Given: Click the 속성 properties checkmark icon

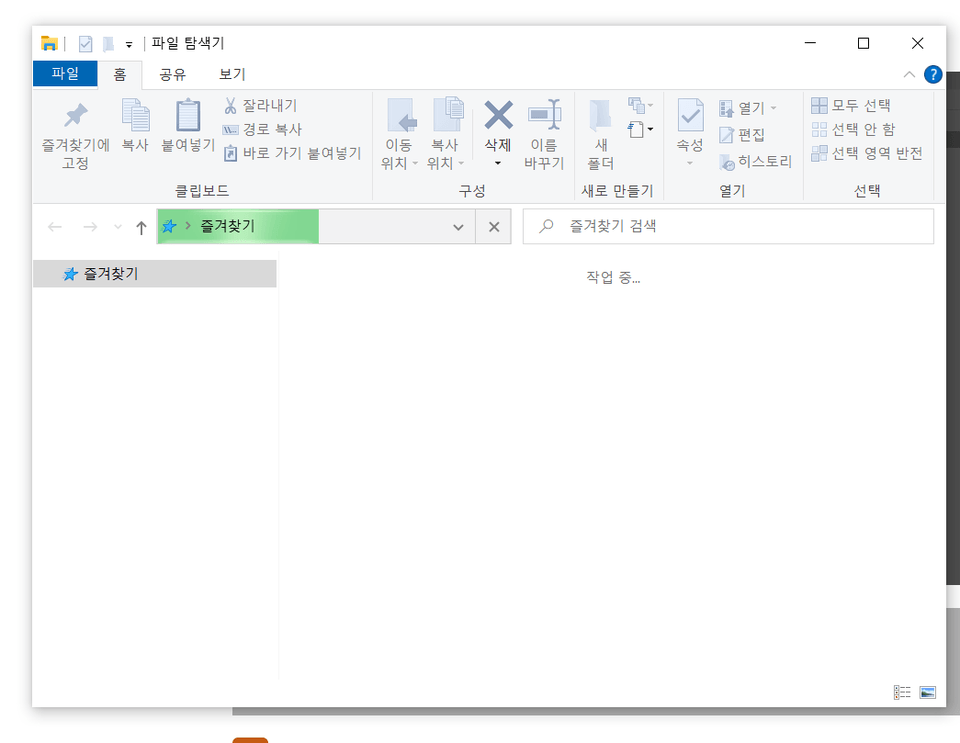Looking at the screenshot, I should (690, 114).
